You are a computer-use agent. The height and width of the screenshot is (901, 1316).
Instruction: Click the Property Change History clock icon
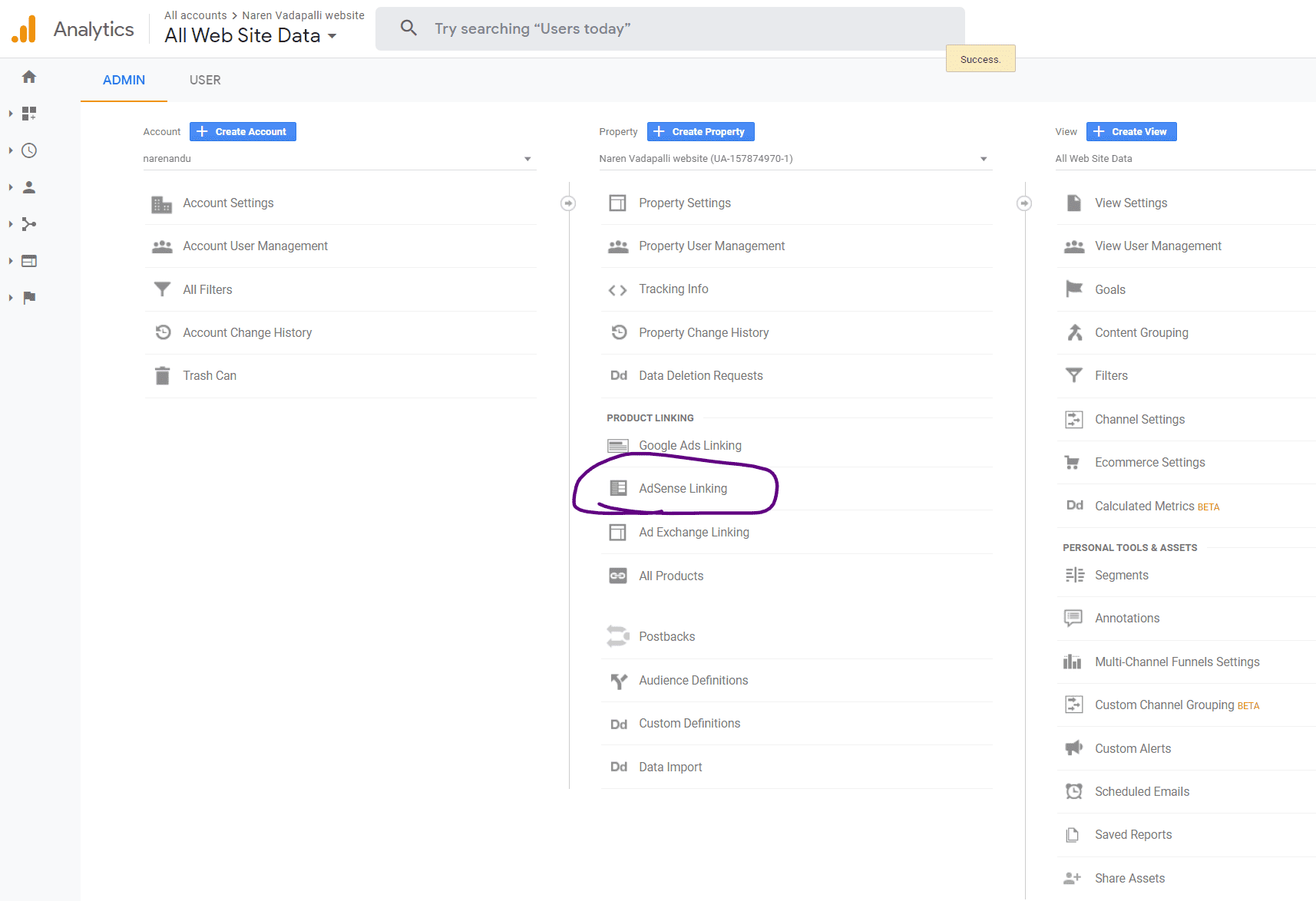[x=619, y=332]
